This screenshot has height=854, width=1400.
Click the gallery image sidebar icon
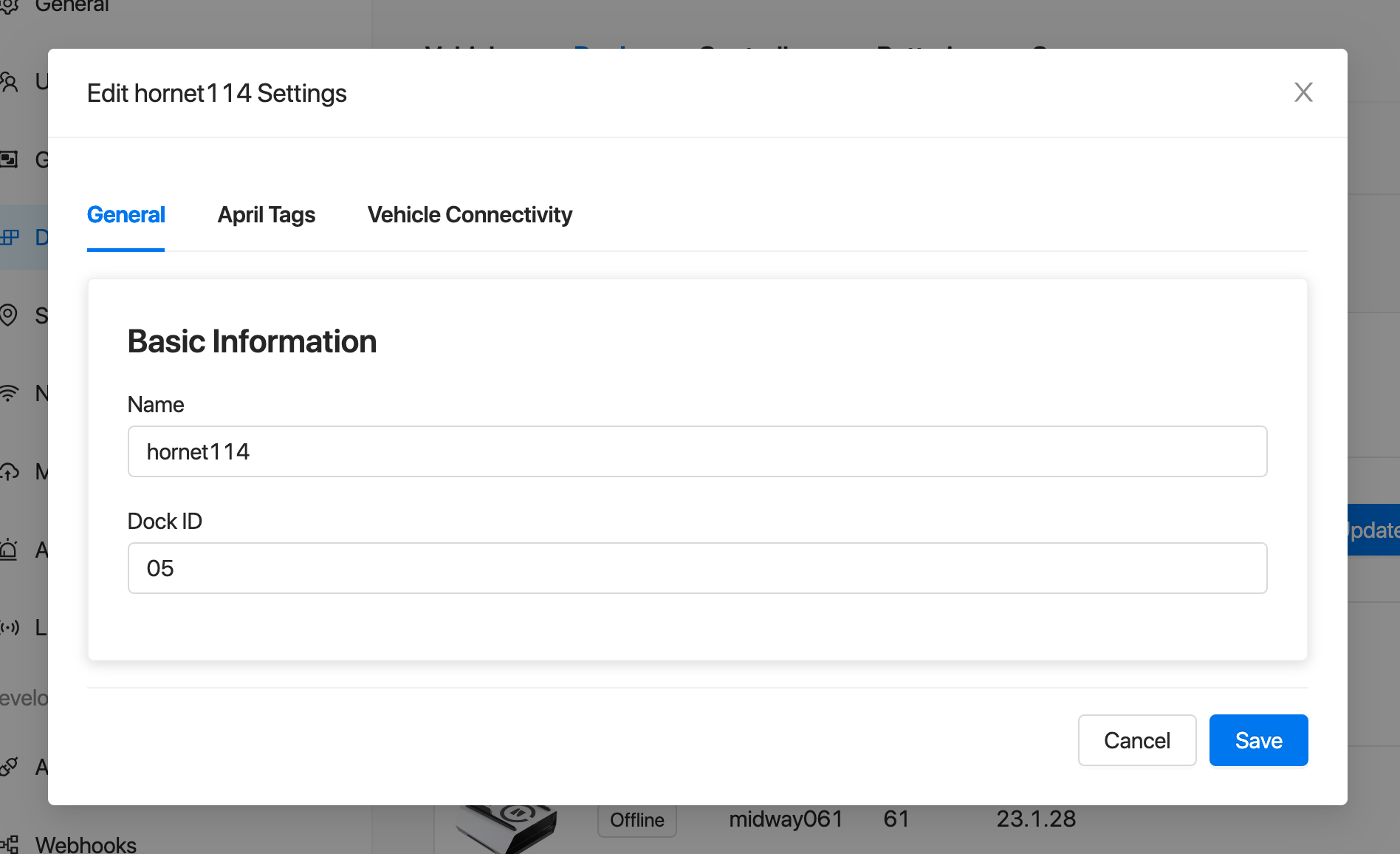click(9, 159)
